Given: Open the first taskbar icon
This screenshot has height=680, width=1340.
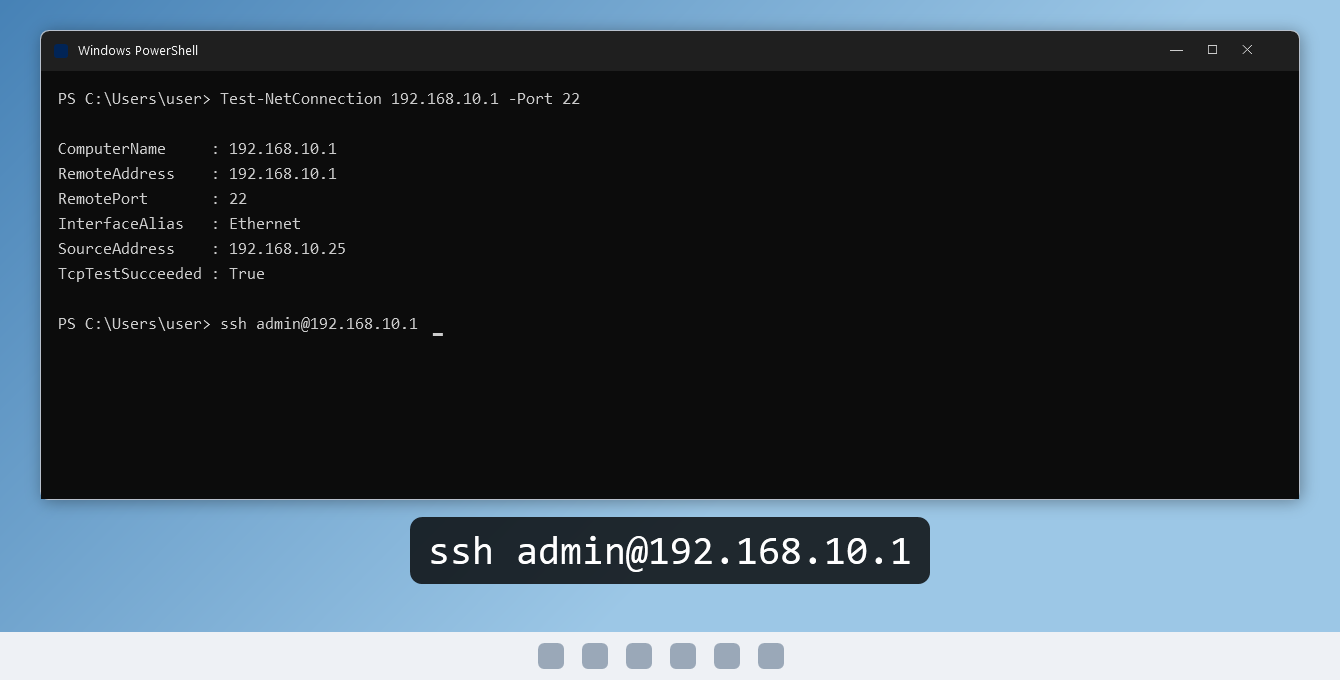Looking at the screenshot, I should click(x=551, y=656).
